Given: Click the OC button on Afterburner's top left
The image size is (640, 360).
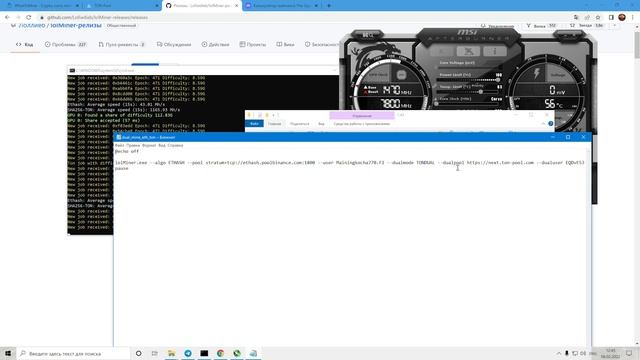Looking at the screenshot, I should (x=367, y=35).
